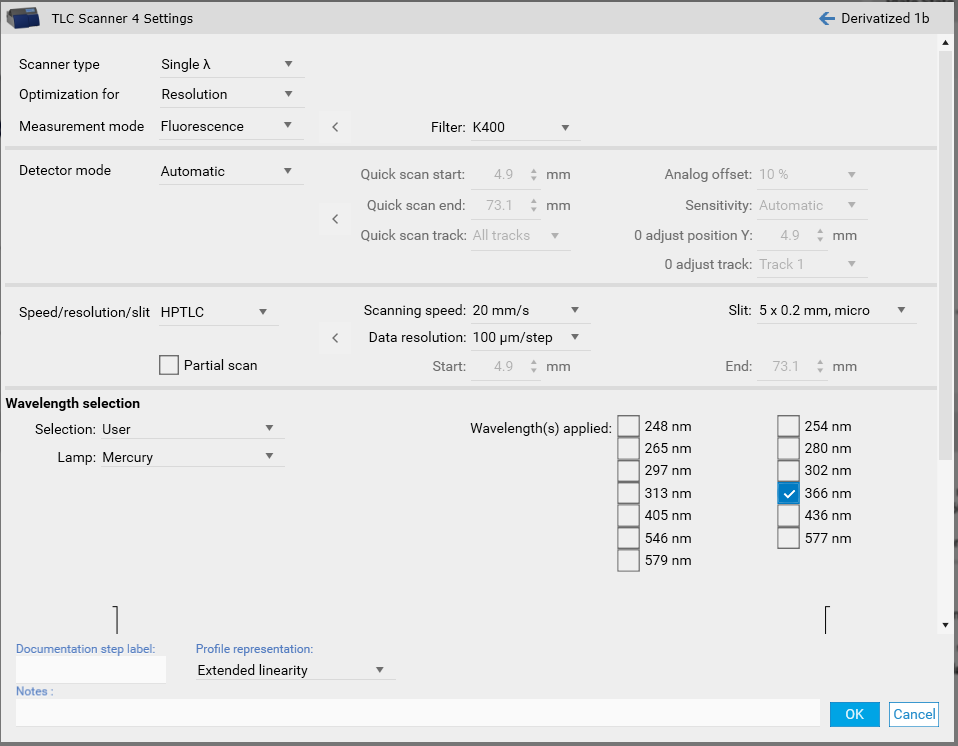Open the Scanner type dropdown
The width and height of the screenshot is (958, 746).
pyautogui.click(x=231, y=64)
